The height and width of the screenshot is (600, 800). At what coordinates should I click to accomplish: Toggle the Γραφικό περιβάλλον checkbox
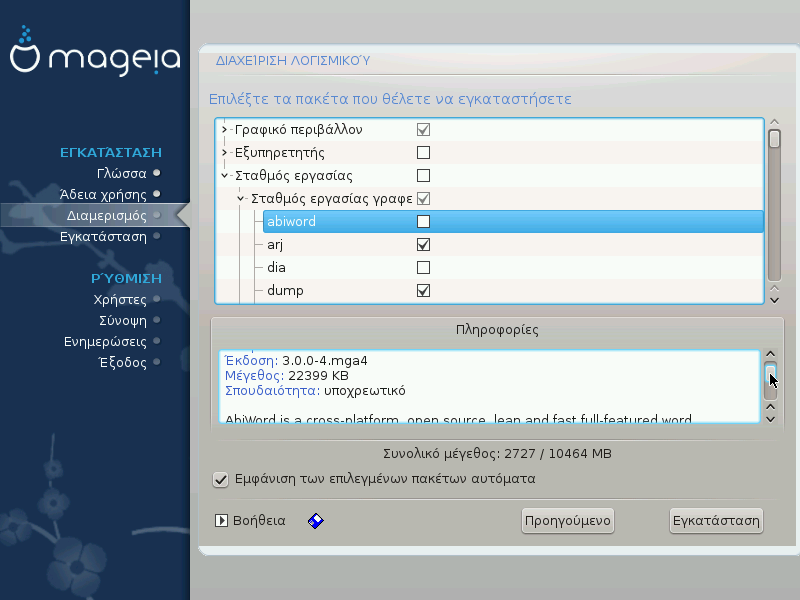pos(423,130)
